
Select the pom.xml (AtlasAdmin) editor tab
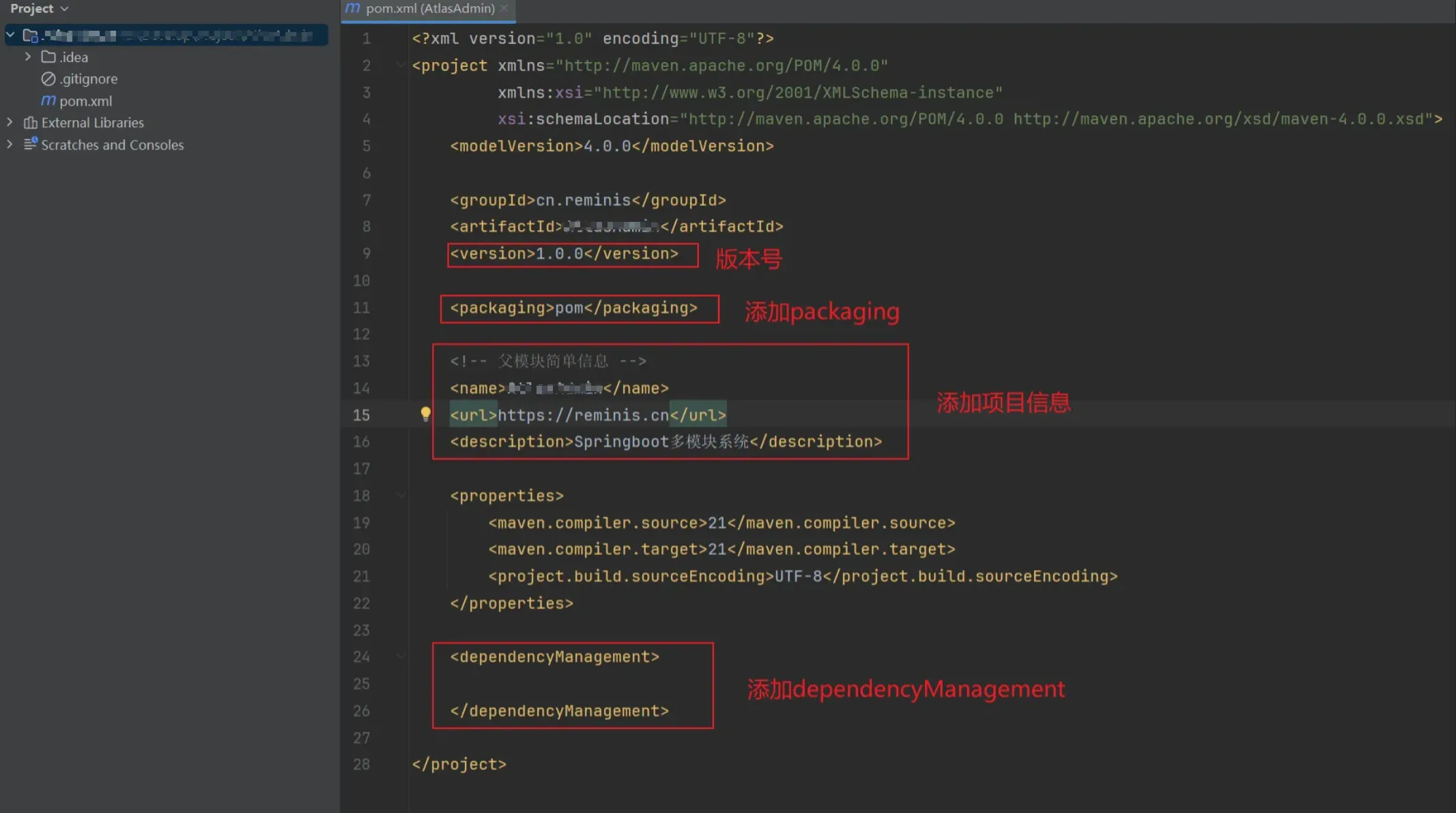(430, 9)
